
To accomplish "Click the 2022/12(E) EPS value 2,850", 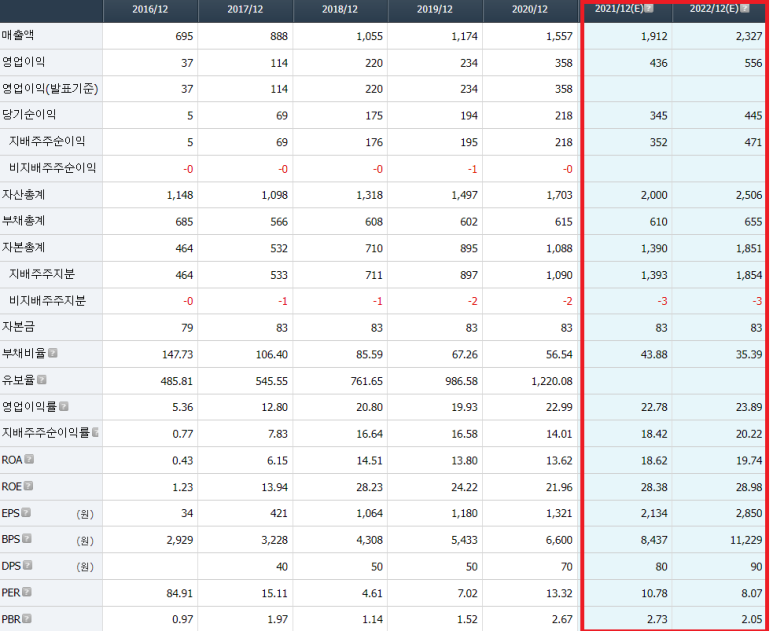I will (749, 514).
